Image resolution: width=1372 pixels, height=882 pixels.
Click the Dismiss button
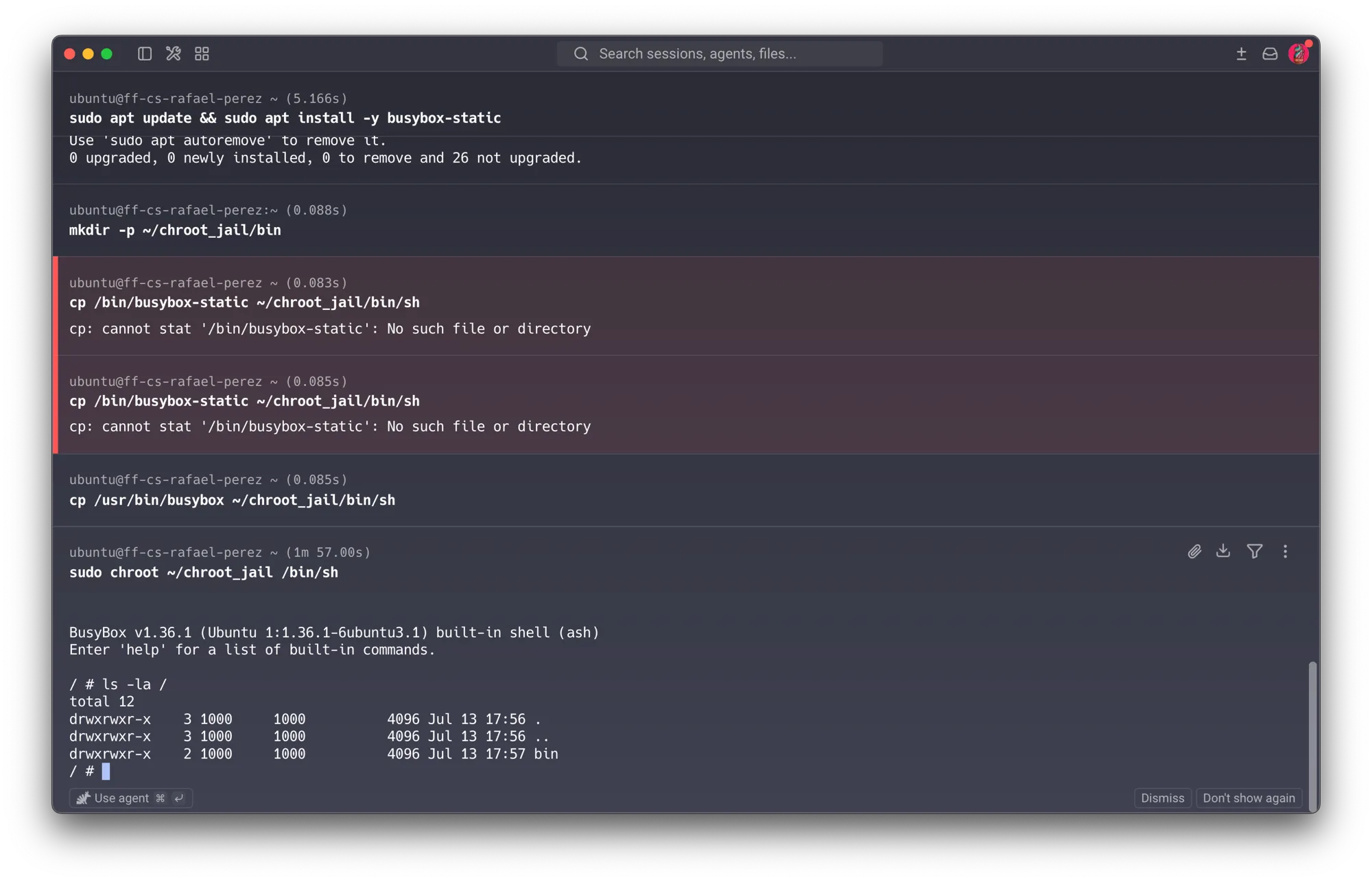(x=1162, y=798)
